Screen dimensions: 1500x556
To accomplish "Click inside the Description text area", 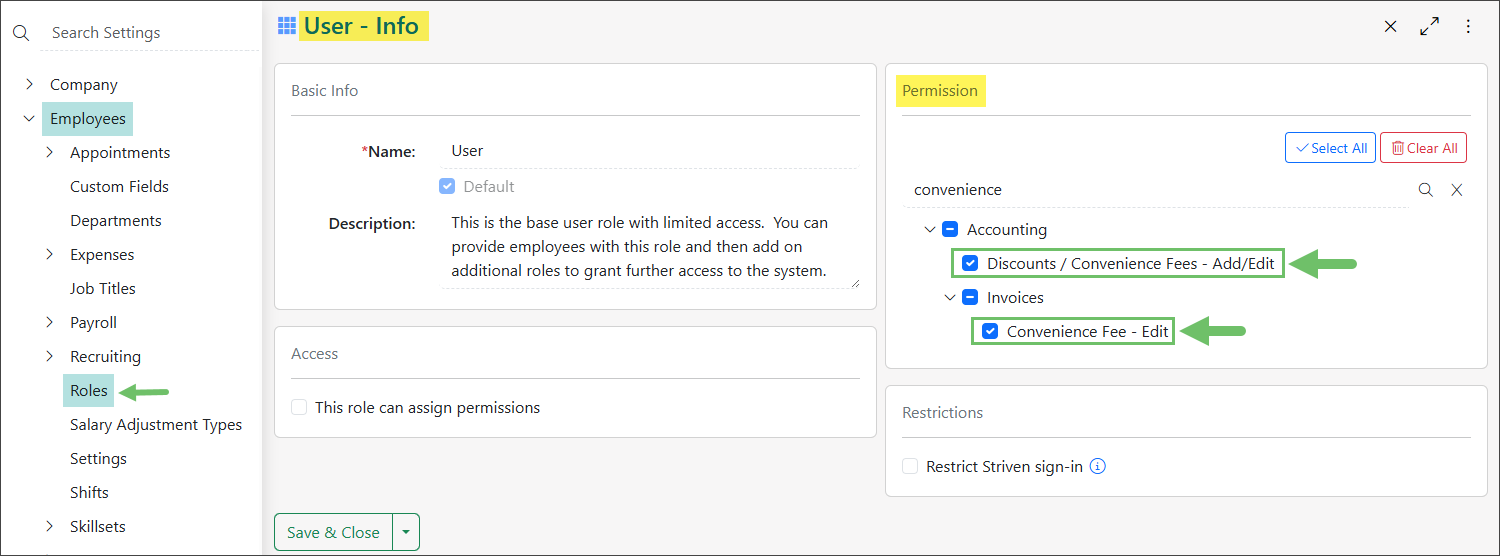I will pos(650,247).
